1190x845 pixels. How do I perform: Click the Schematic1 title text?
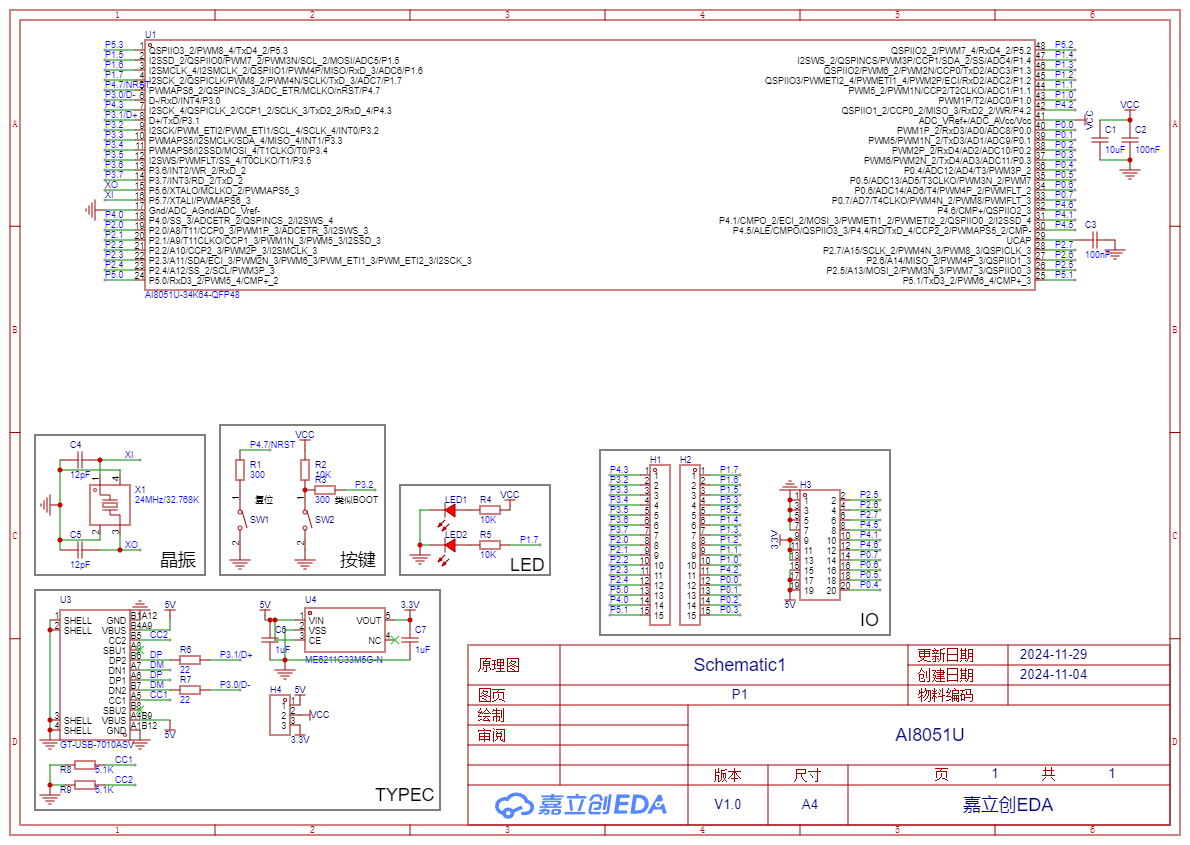coord(739,664)
